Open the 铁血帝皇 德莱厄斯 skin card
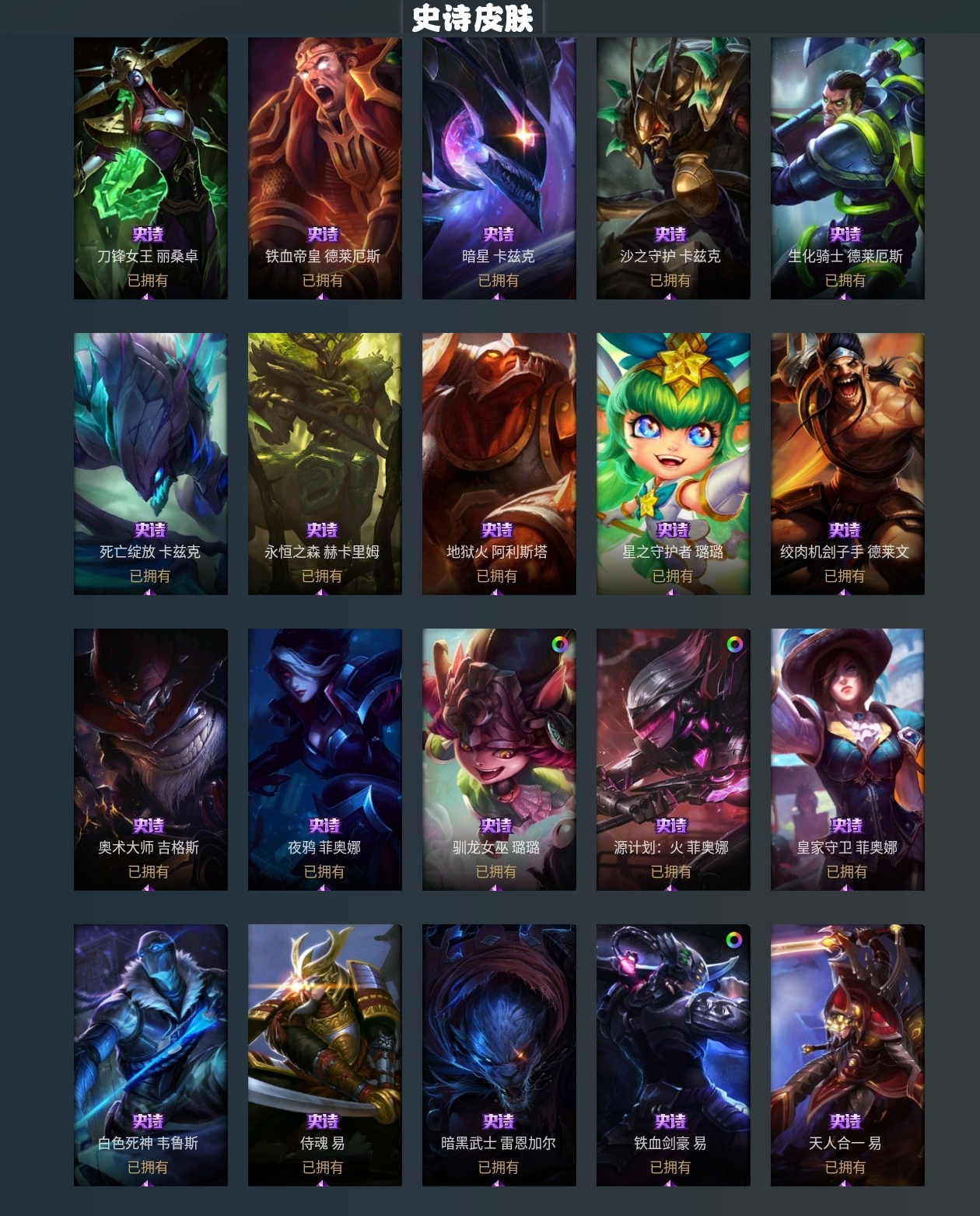Screen dimensions: 980x1216 (x=325, y=168)
